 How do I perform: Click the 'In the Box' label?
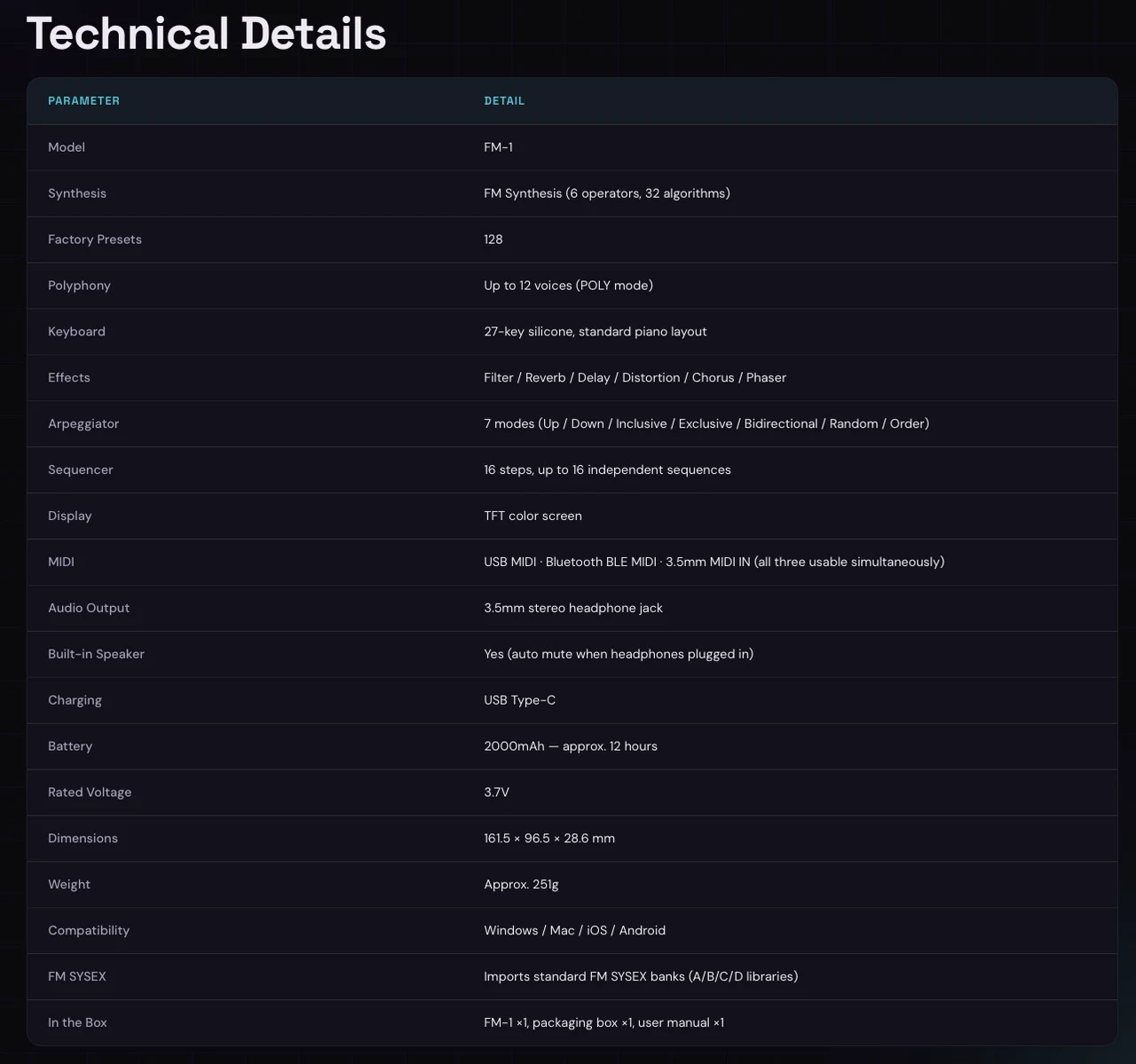pos(77,1024)
